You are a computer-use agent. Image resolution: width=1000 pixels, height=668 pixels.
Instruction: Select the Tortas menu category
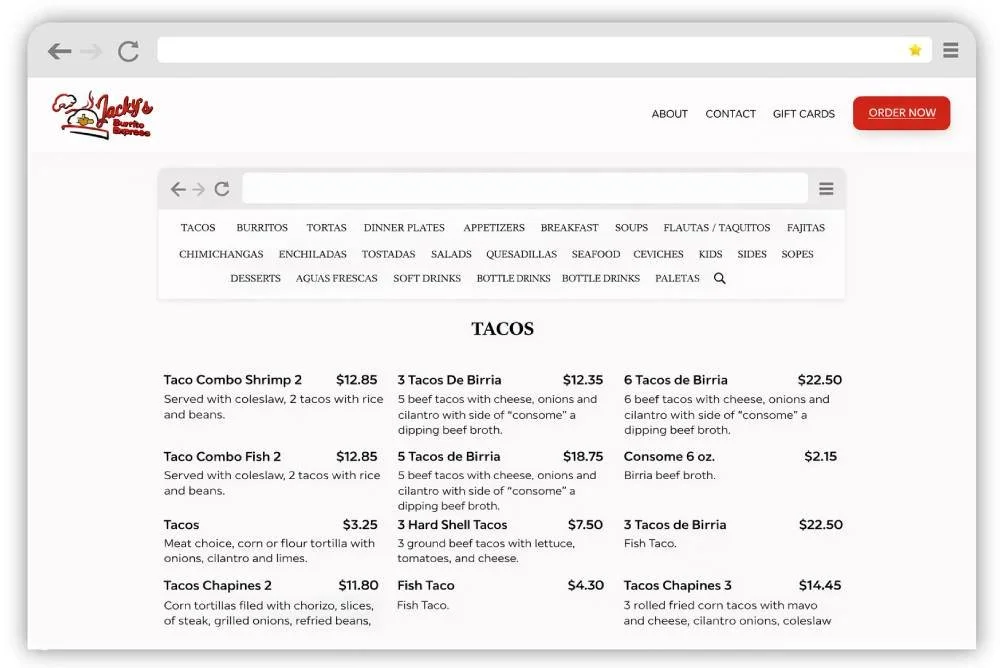click(x=327, y=228)
